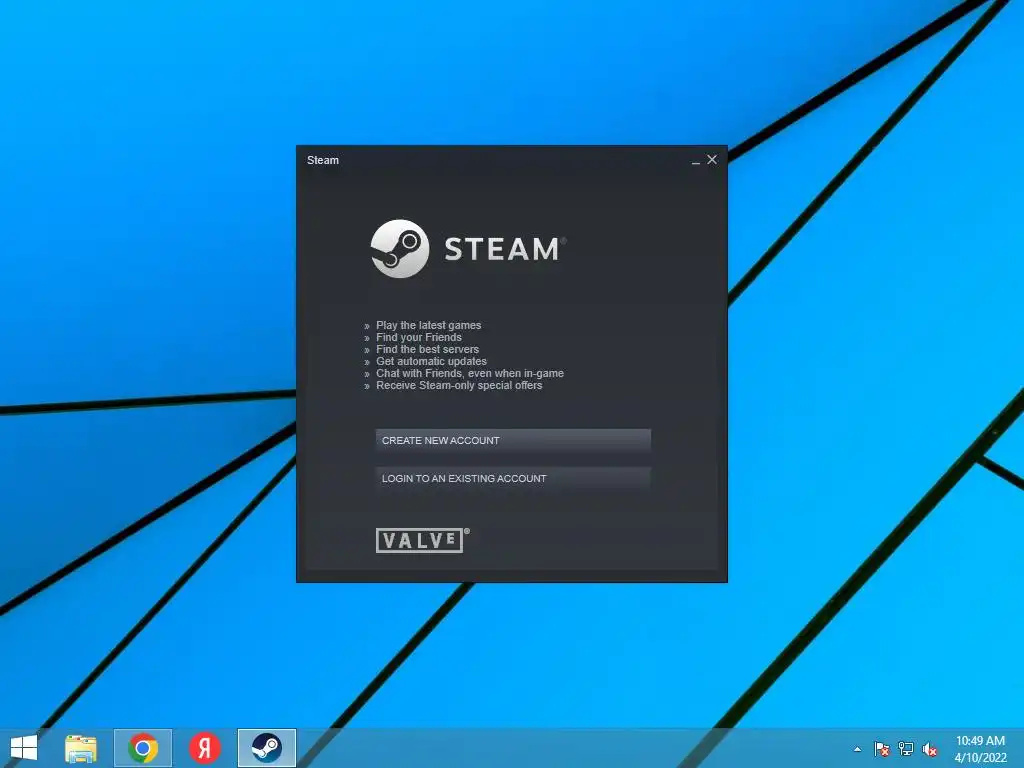Show hidden system tray icons
This screenshot has height=768, width=1024.
857,749
